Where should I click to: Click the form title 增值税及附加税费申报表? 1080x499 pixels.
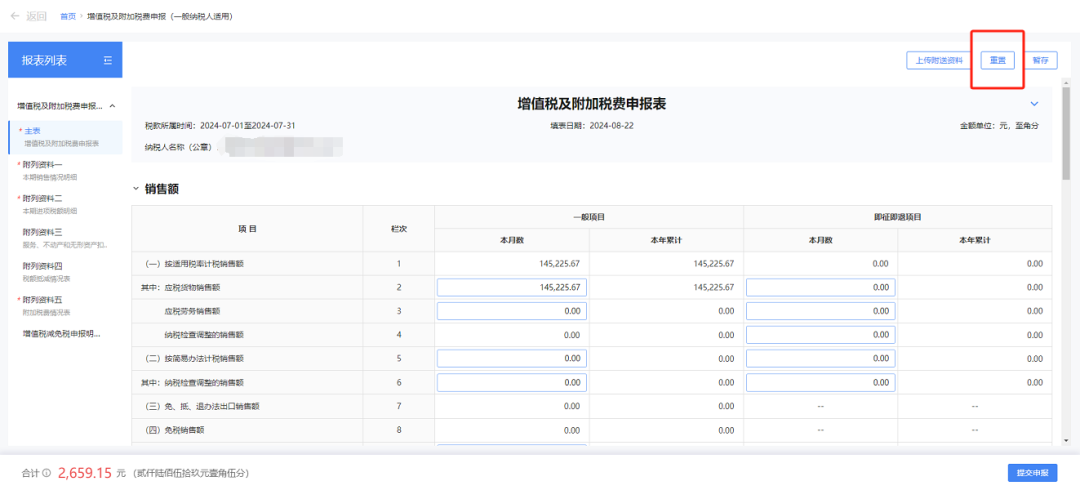592,104
